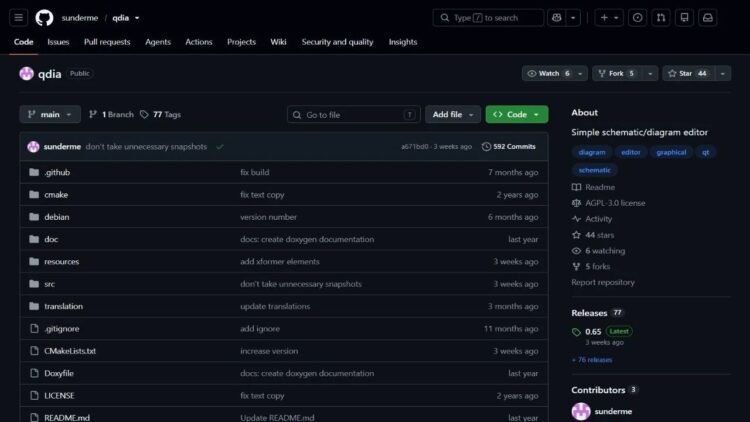This screenshot has height=422, width=750.
Task: Star the qdia repository
Action: point(688,74)
